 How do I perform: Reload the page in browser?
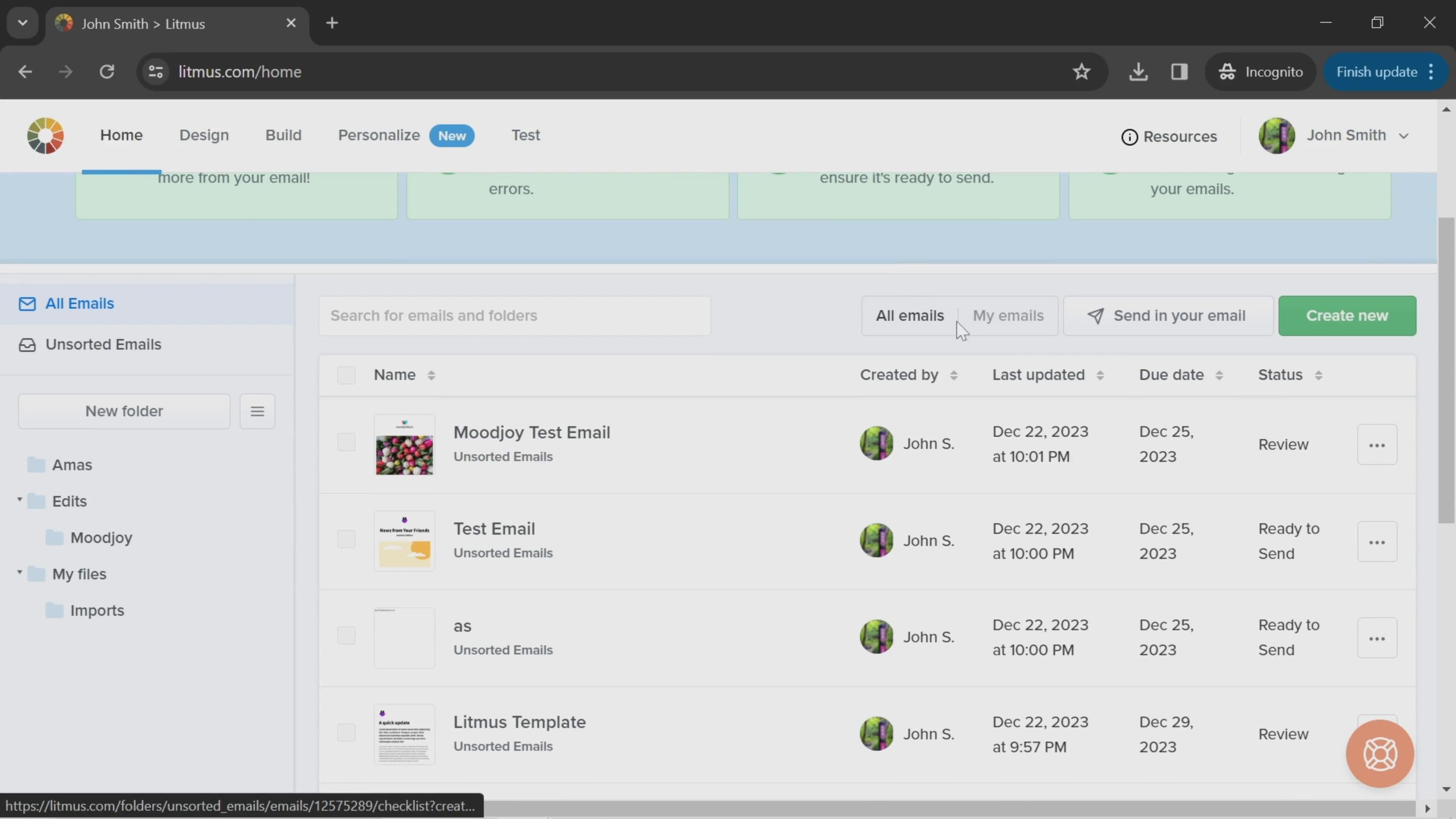107,72
